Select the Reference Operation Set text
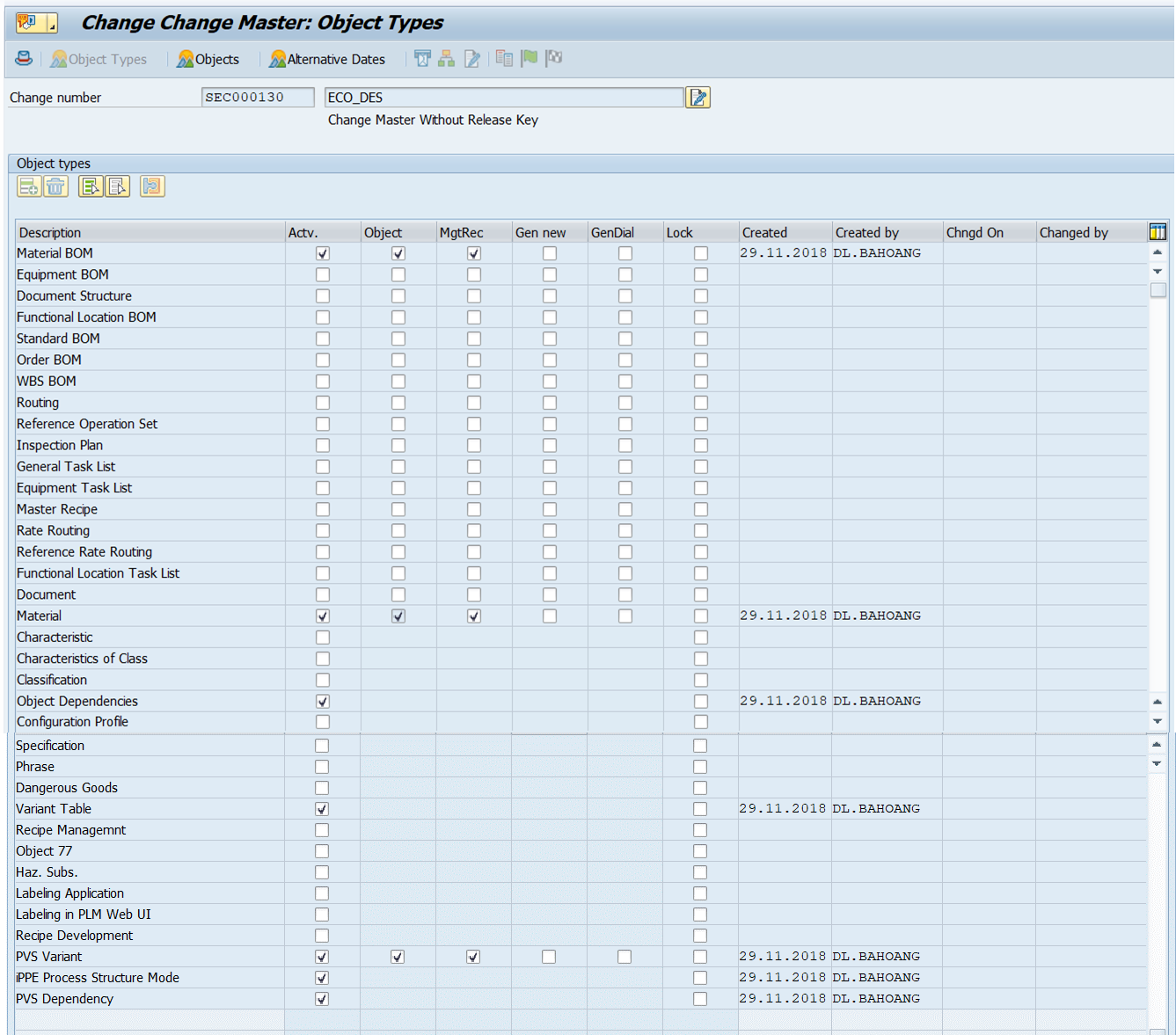The width and height of the screenshot is (1176, 1035). 87,424
